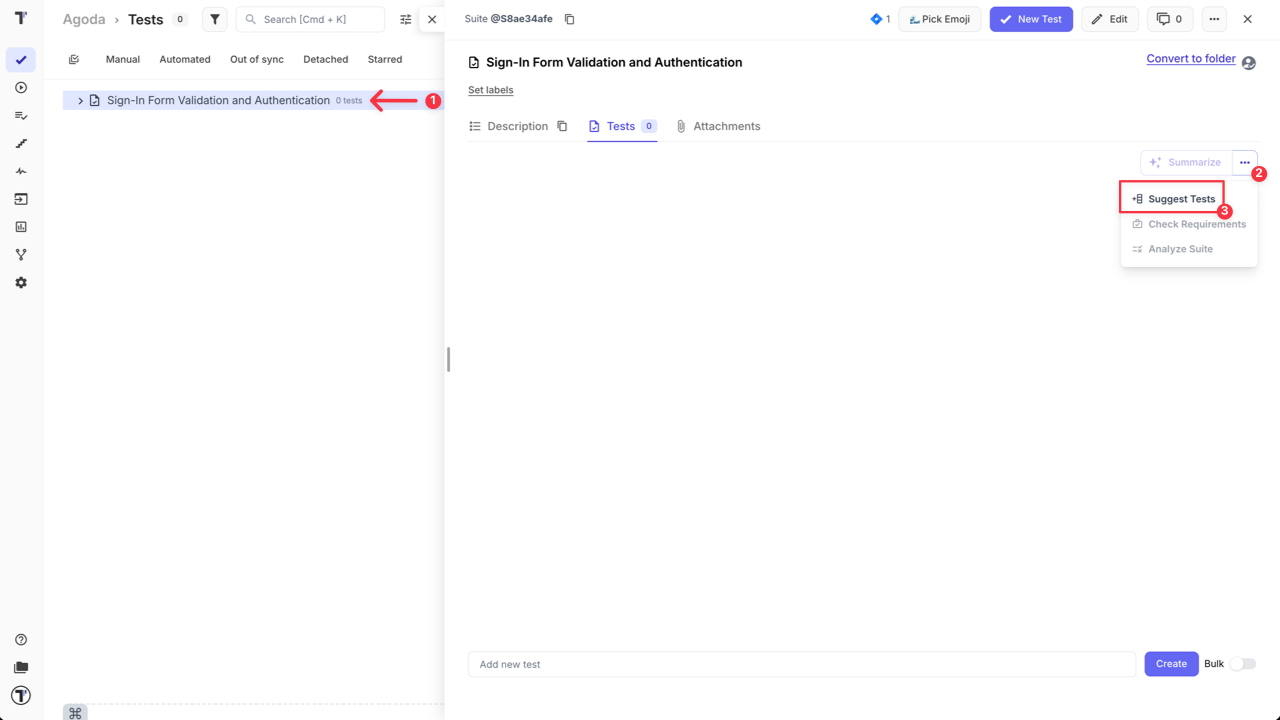Copy the suite ID with the copy icon
Image resolution: width=1280 pixels, height=720 pixels.
click(569, 18)
